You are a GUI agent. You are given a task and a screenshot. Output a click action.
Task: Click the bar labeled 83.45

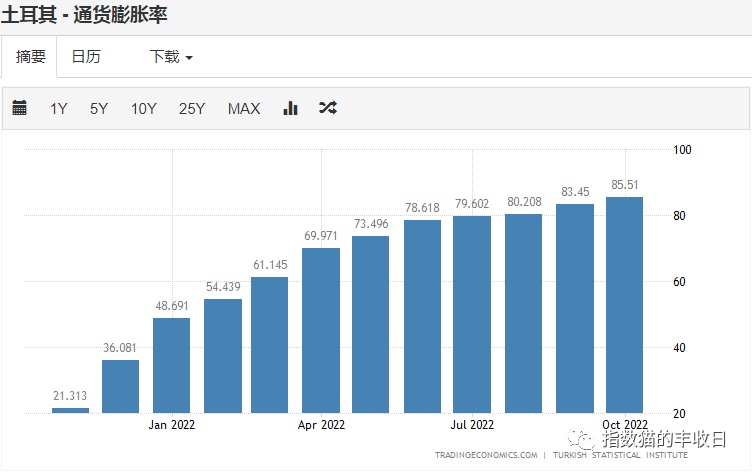(x=574, y=308)
